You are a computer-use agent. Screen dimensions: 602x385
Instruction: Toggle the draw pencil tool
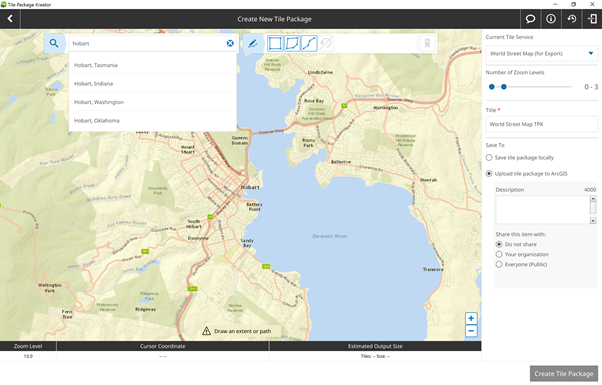253,43
